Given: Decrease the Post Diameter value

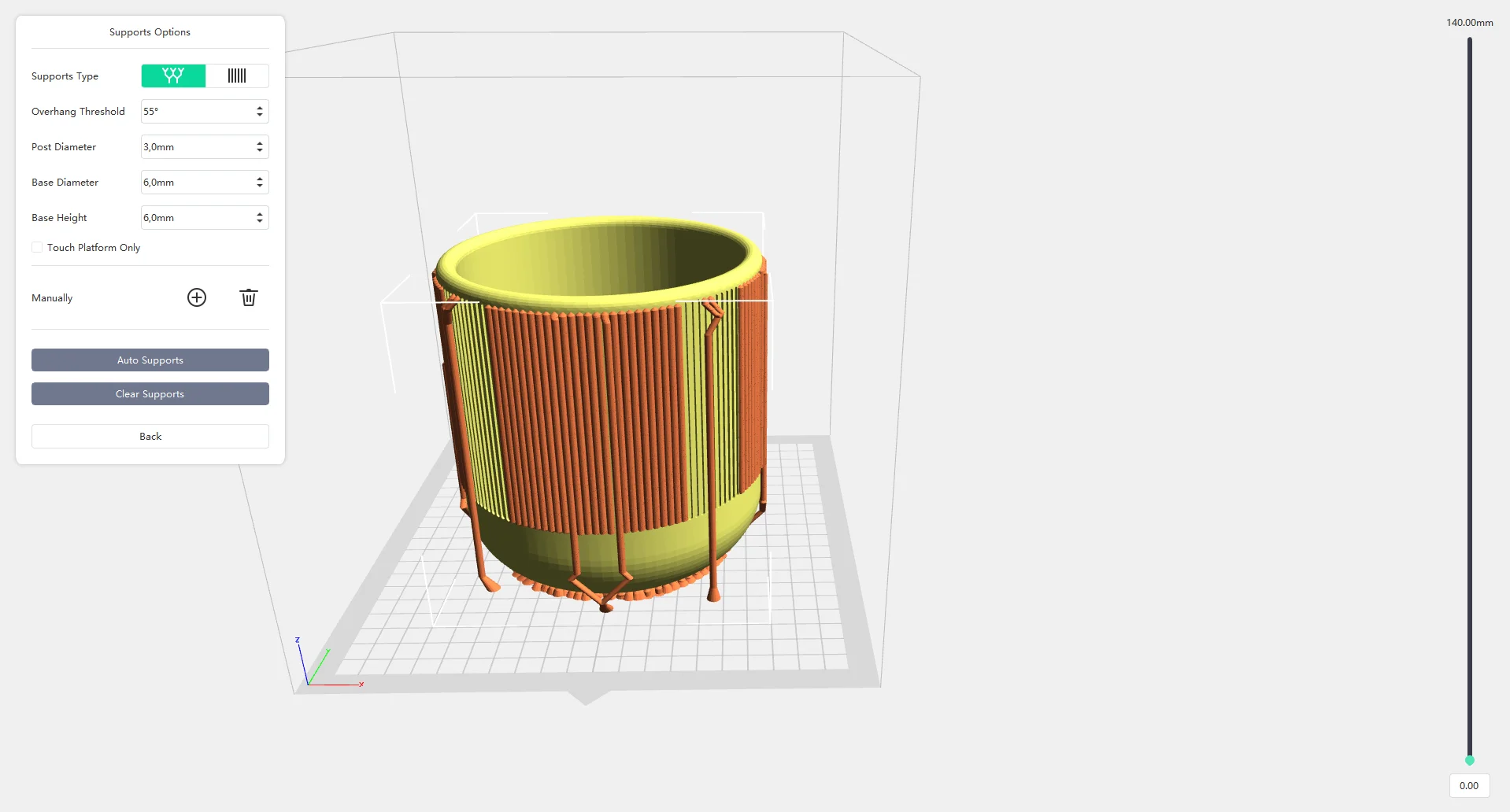Looking at the screenshot, I should (260, 150).
